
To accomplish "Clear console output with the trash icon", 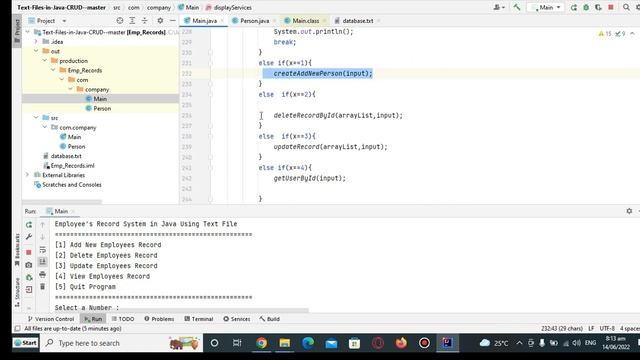I will point(42,287).
